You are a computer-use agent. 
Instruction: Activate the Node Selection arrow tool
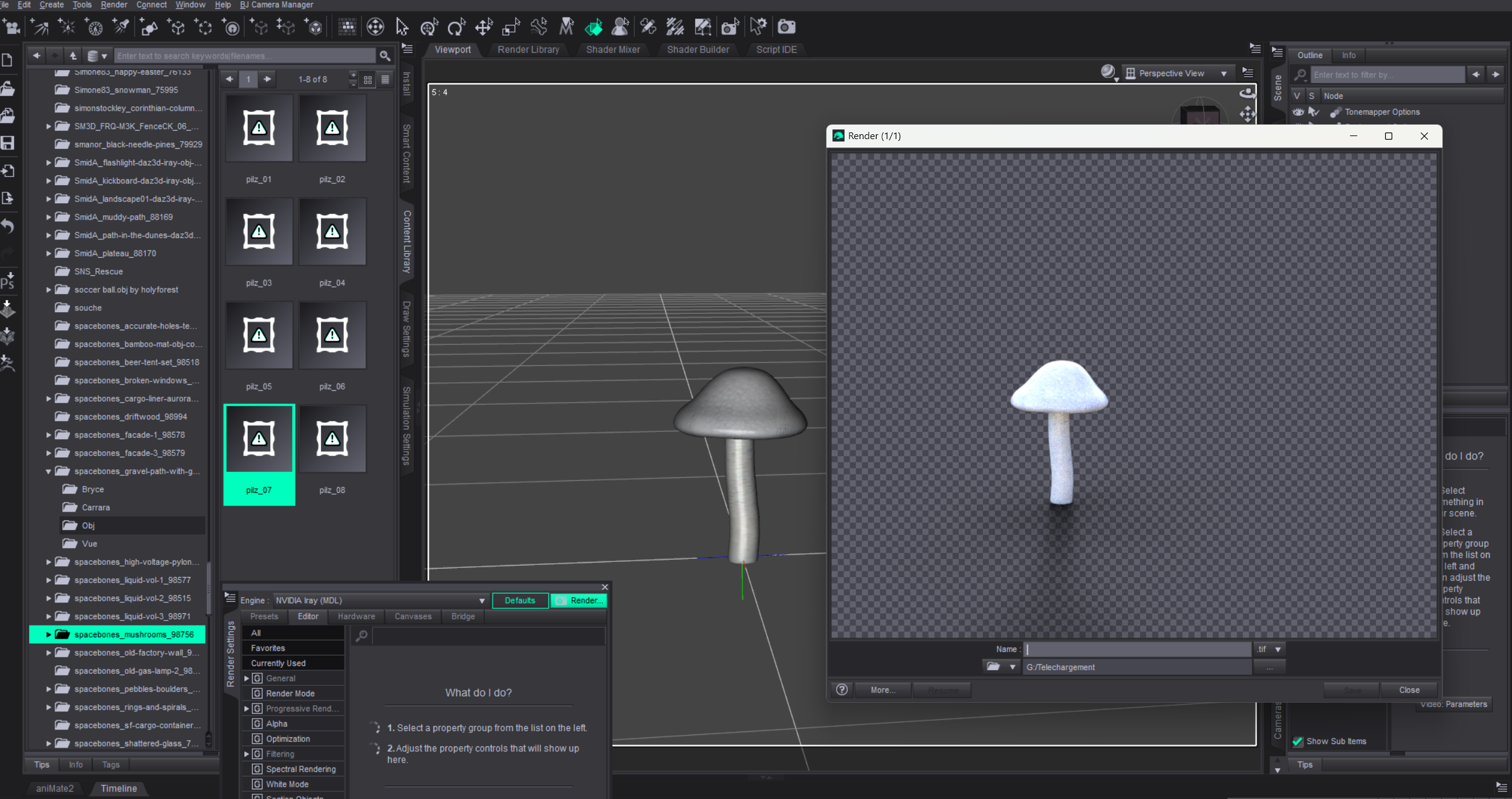click(401, 27)
